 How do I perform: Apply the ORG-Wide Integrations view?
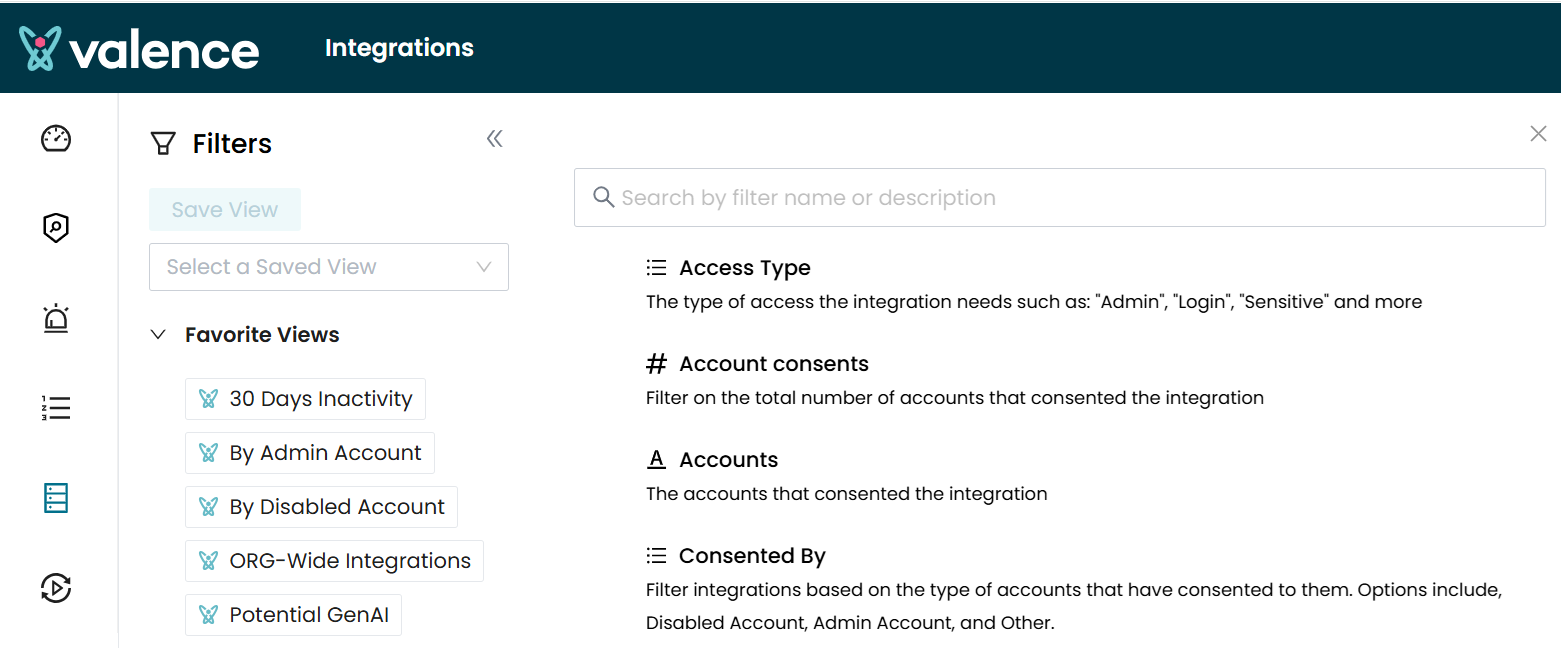[334, 561]
